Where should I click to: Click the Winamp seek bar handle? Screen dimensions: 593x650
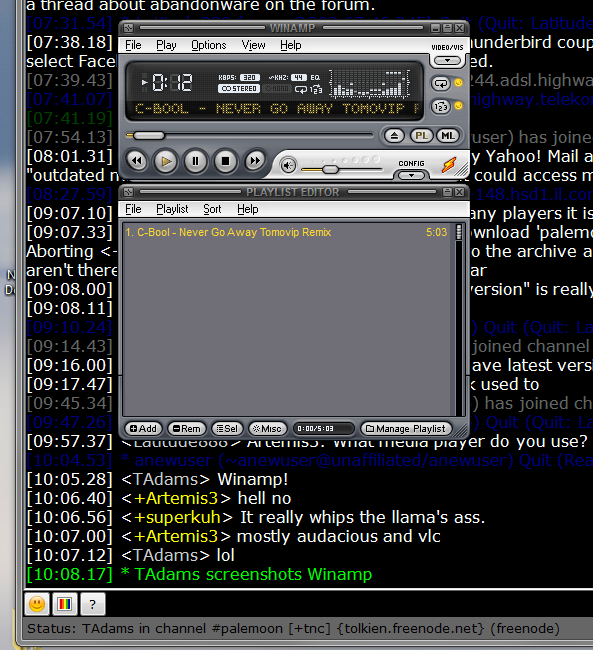pyautogui.click(x=149, y=136)
